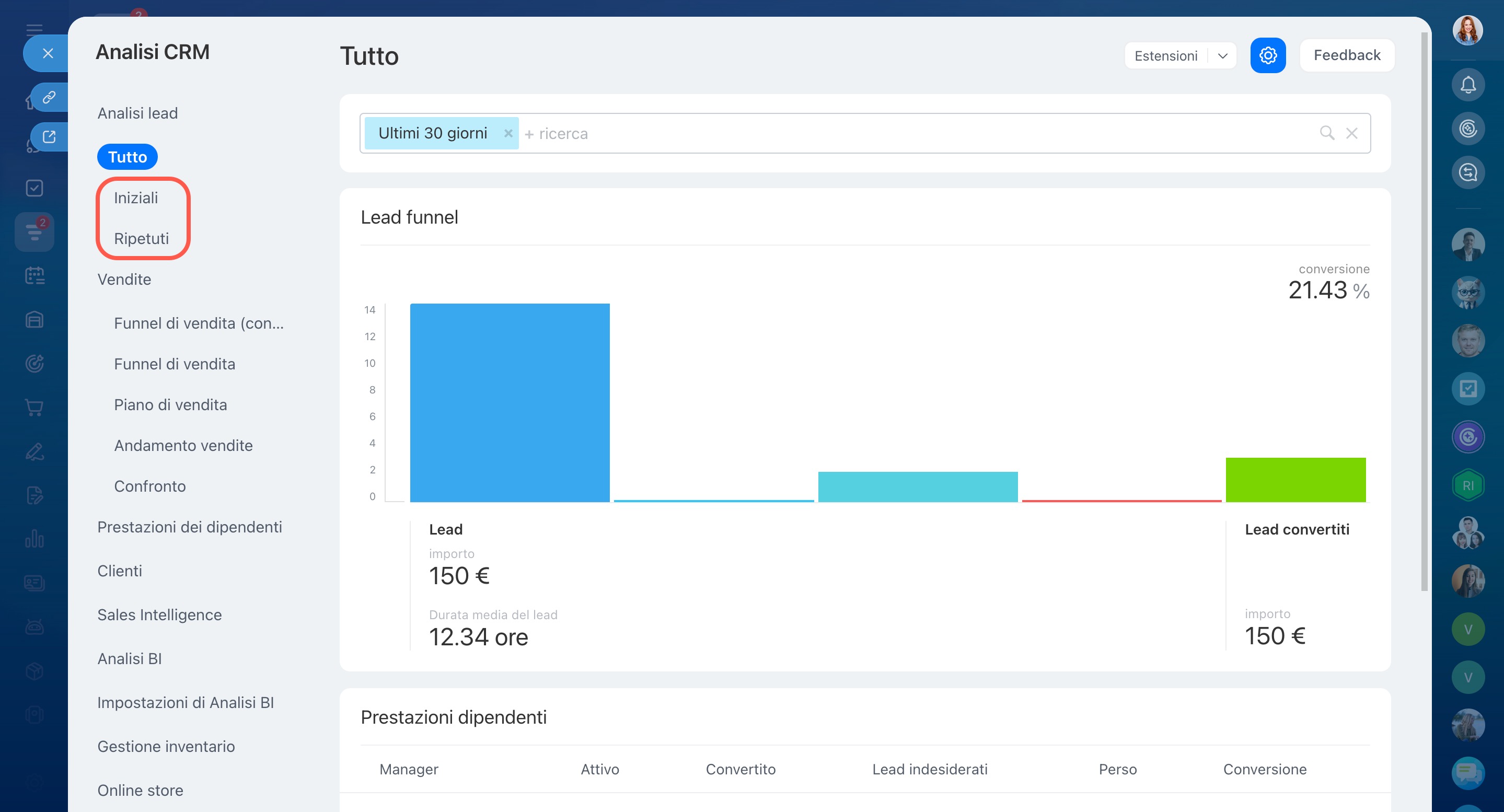
Task: Click the blue gear settings icon
Action: tap(1268, 55)
